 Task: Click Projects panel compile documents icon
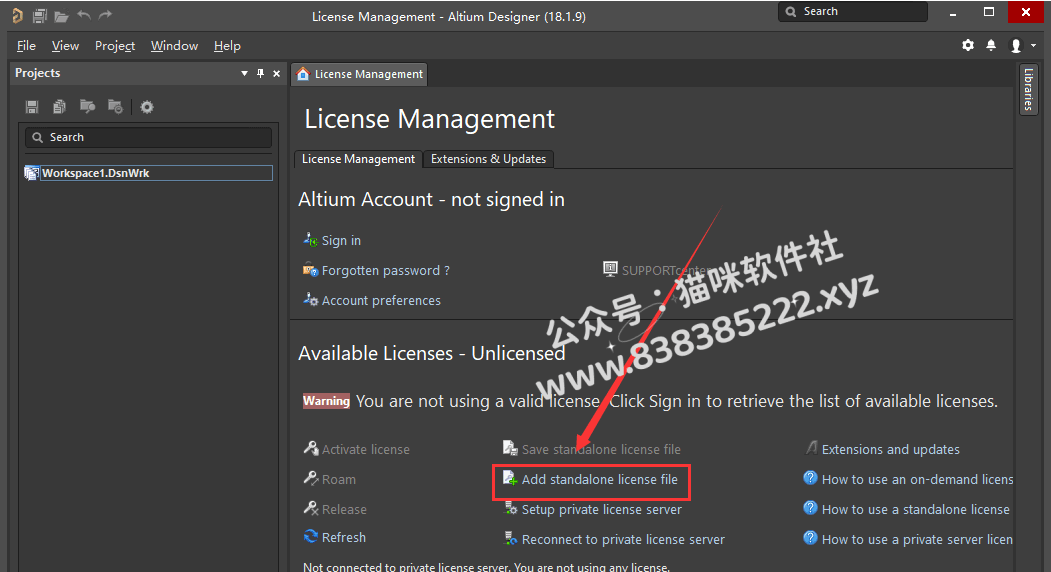click(59, 107)
